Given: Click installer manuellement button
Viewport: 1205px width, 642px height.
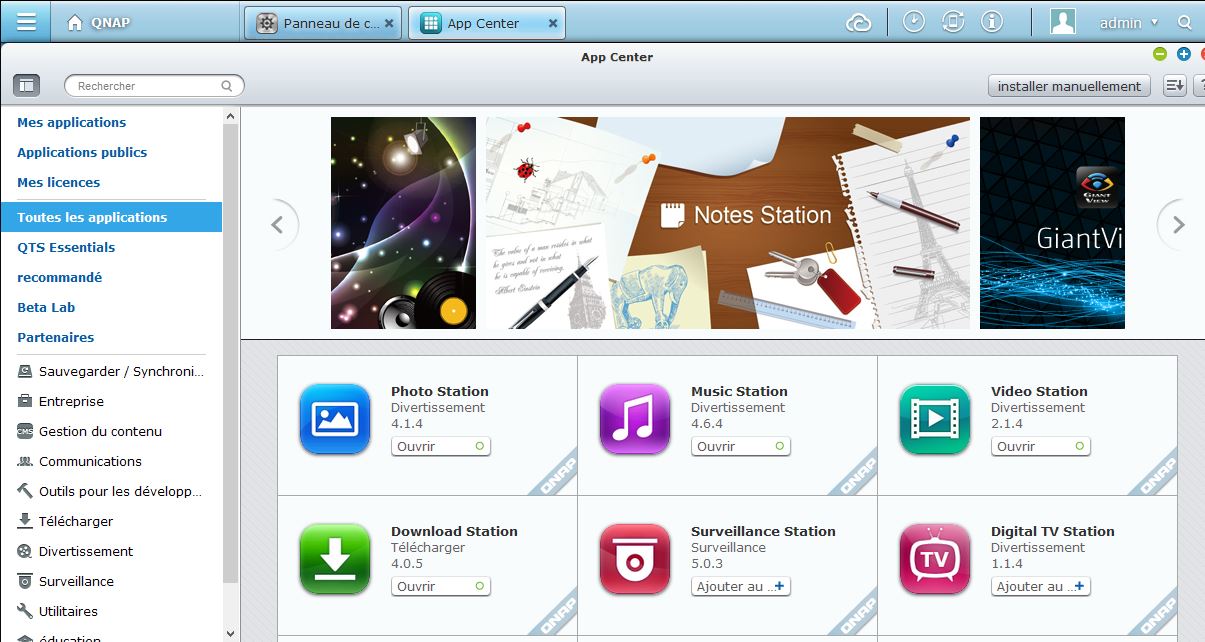Looking at the screenshot, I should (1069, 86).
